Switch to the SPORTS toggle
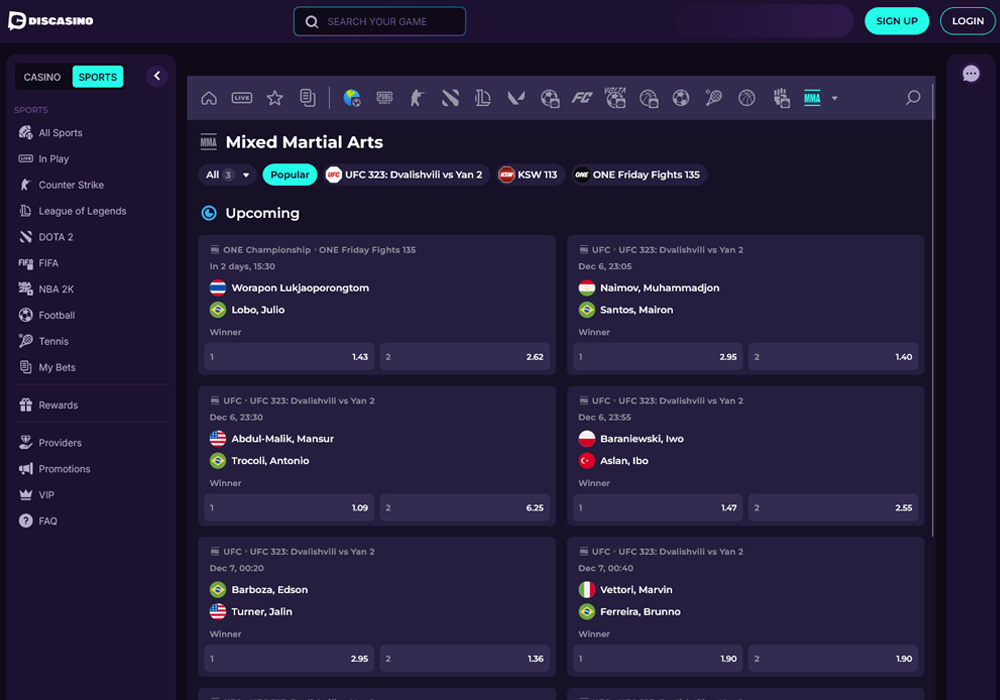 point(98,77)
